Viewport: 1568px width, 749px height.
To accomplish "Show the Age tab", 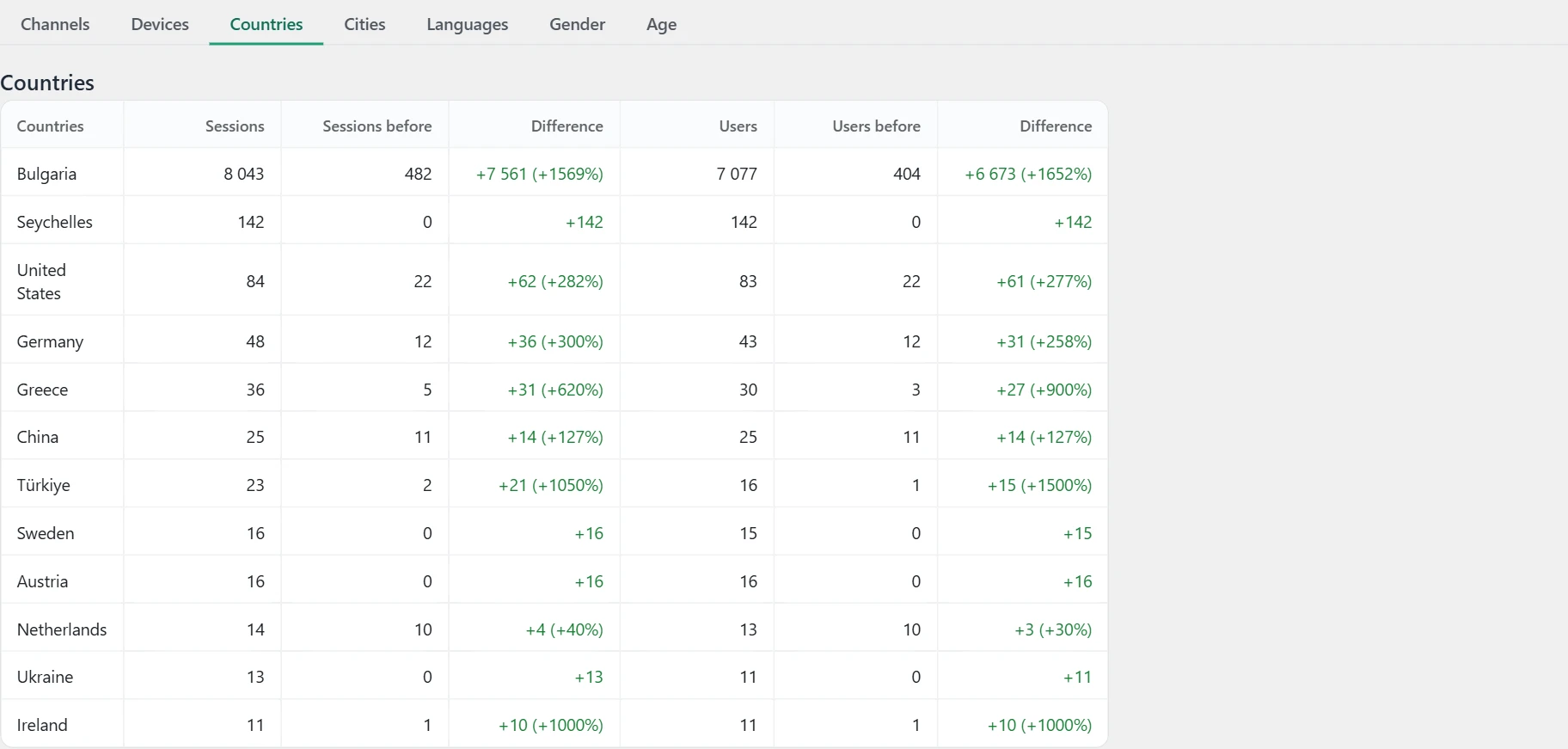I will click(x=662, y=24).
